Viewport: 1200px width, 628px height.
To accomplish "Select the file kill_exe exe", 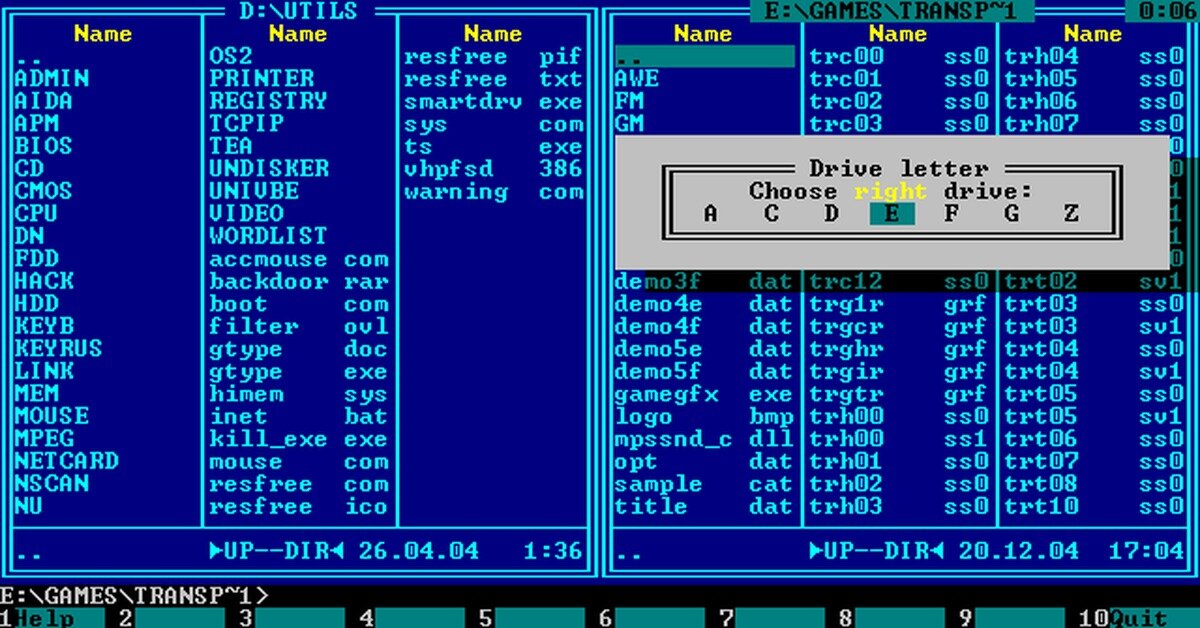I will (x=299, y=439).
